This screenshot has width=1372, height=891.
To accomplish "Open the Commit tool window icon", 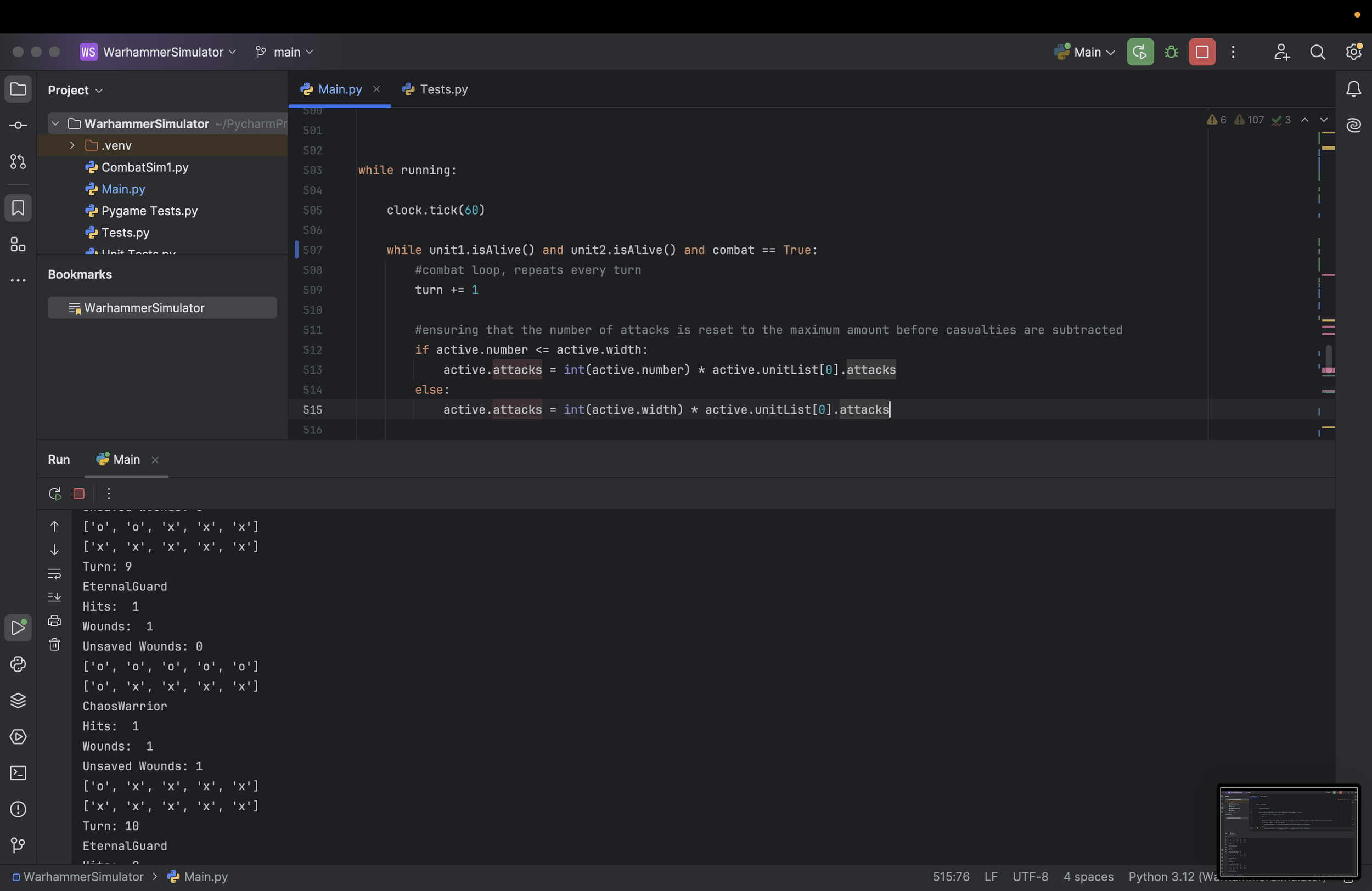I will click(x=18, y=125).
